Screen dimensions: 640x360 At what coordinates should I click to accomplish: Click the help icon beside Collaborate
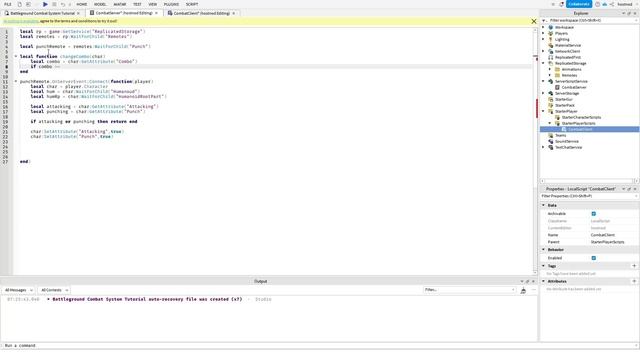pyautogui.click(x=598, y=4)
